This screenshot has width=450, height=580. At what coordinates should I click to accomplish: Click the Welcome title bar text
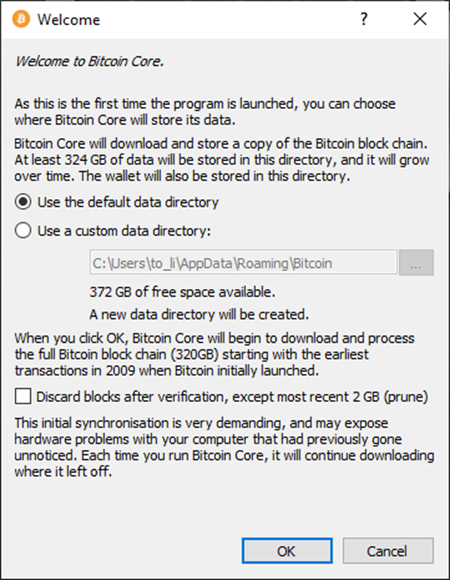point(69,20)
